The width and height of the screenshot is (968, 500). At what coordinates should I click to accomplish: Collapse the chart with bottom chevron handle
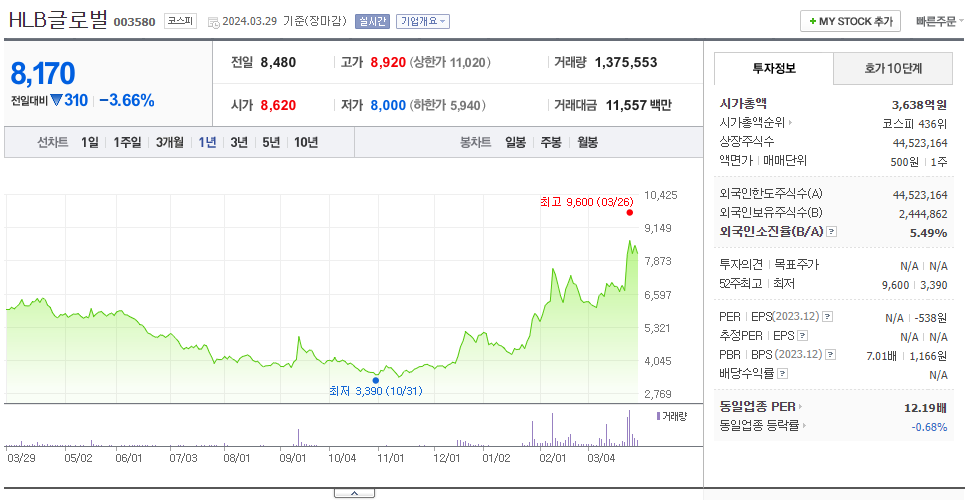click(354, 493)
